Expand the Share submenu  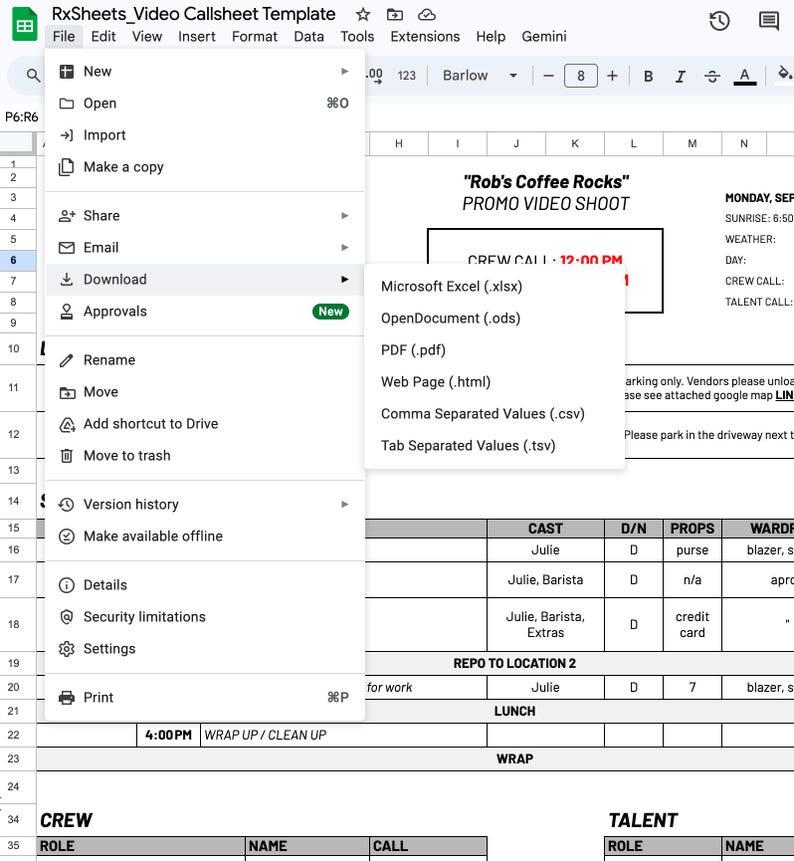205,215
